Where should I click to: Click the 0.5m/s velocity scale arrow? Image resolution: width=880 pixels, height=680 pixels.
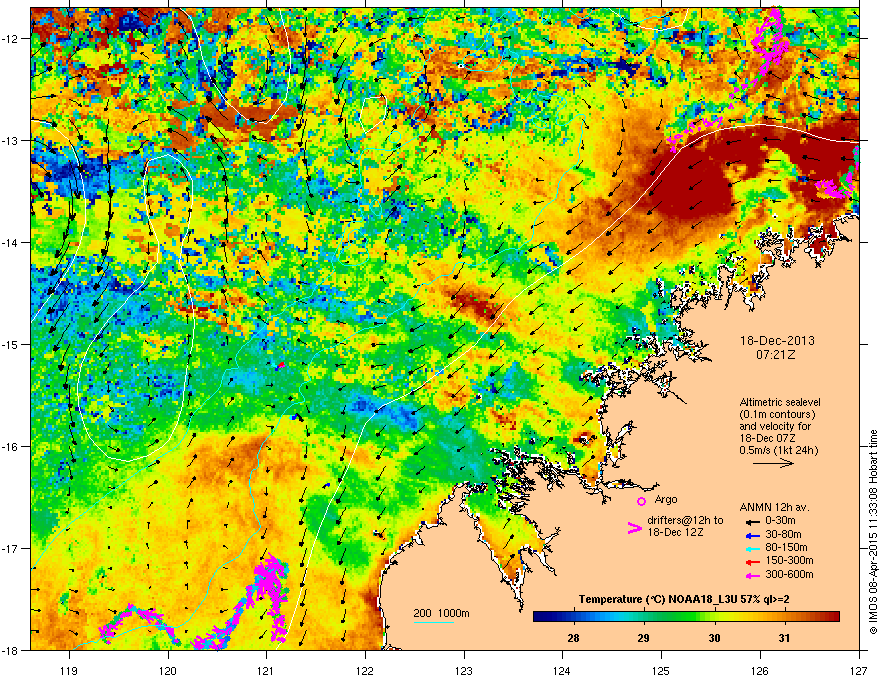click(773, 463)
